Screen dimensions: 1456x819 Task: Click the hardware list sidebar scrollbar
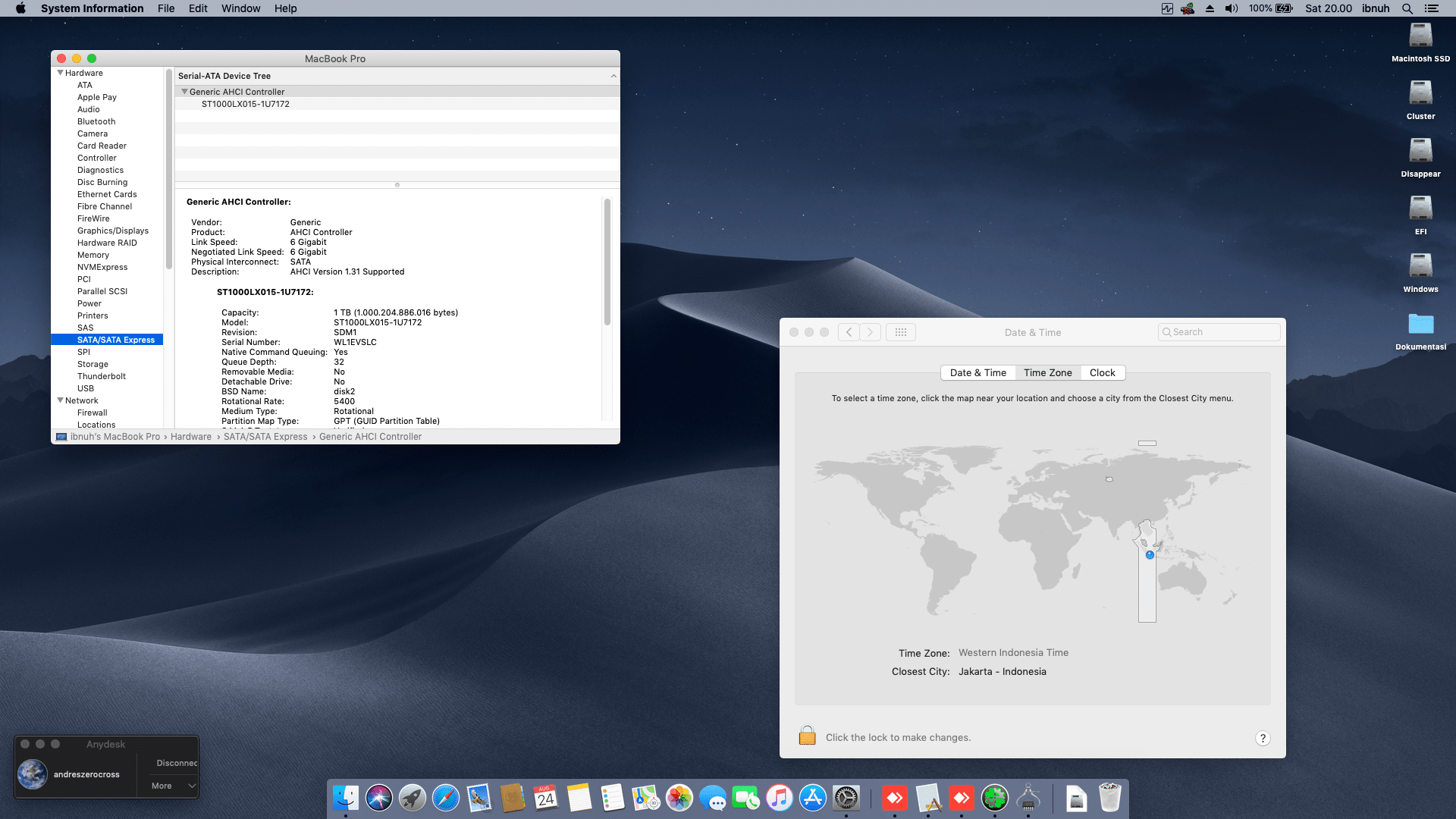pyautogui.click(x=168, y=169)
